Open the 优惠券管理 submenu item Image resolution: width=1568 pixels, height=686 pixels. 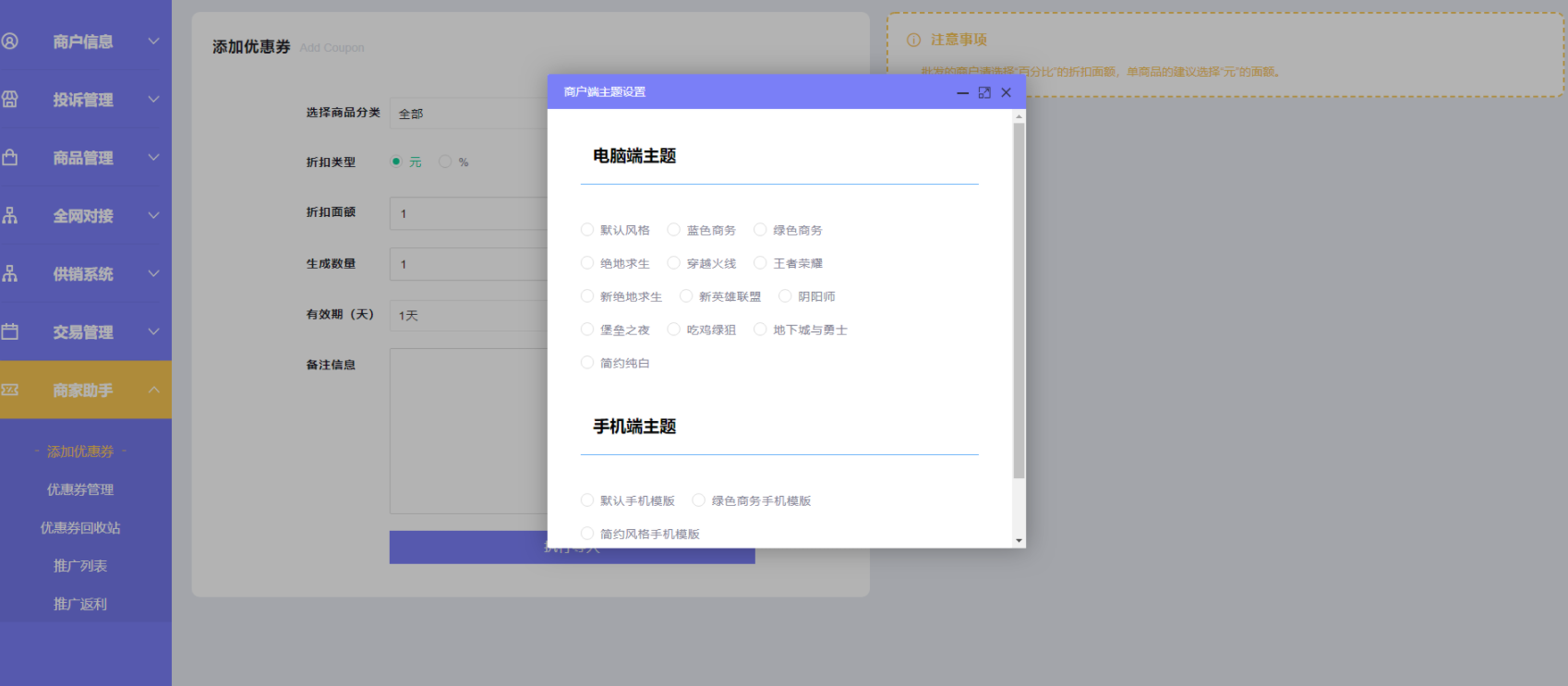[x=80, y=489]
